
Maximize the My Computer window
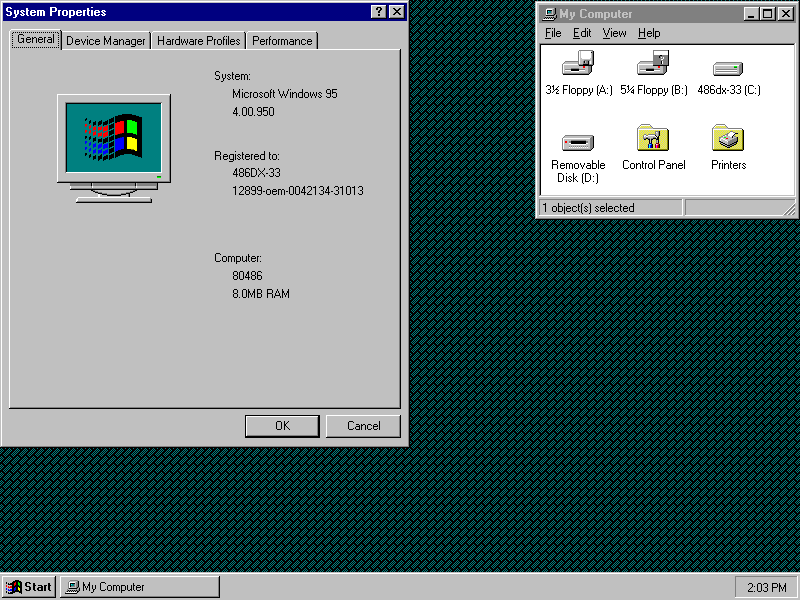[767, 14]
